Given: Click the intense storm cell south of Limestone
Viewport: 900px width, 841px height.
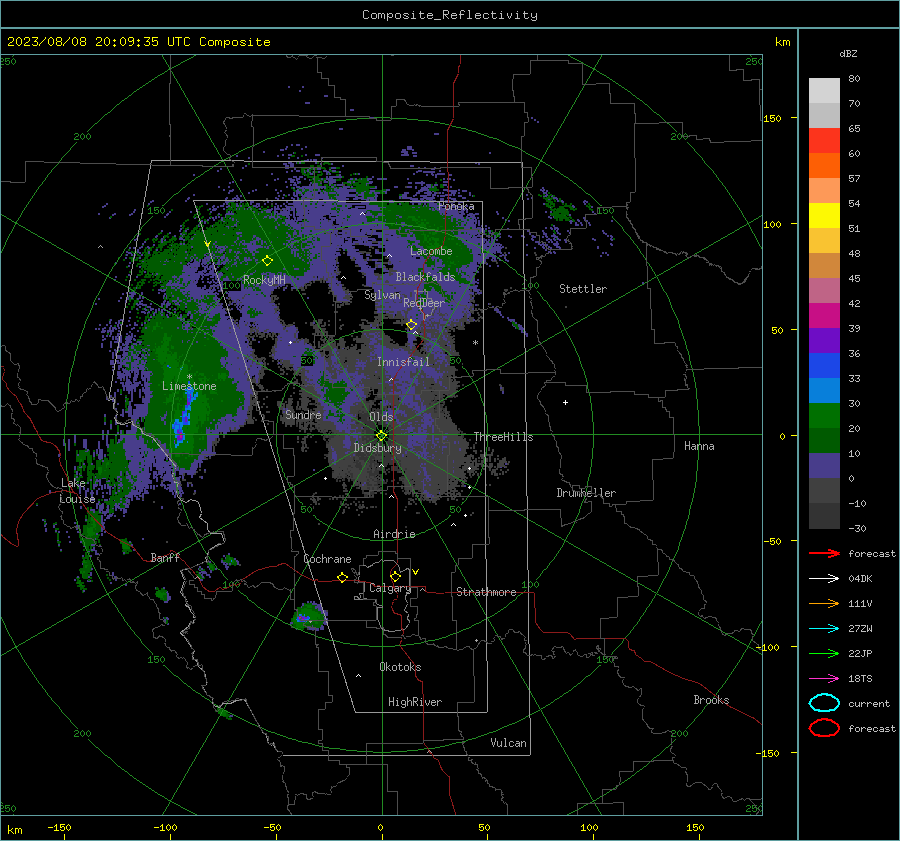Looking at the screenshot, I should click(x=184, y=417).
